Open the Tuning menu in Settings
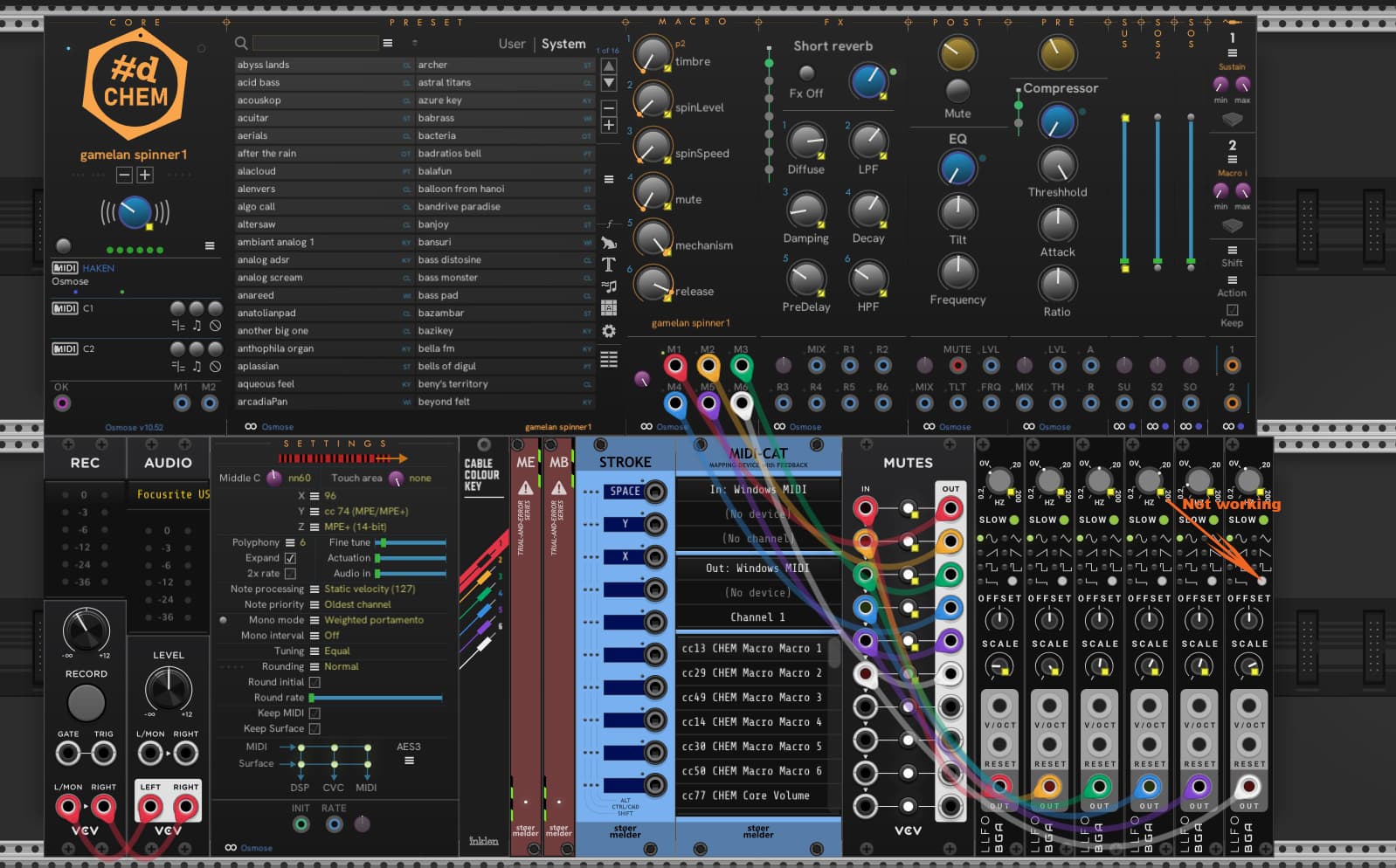 click(314, 651)
